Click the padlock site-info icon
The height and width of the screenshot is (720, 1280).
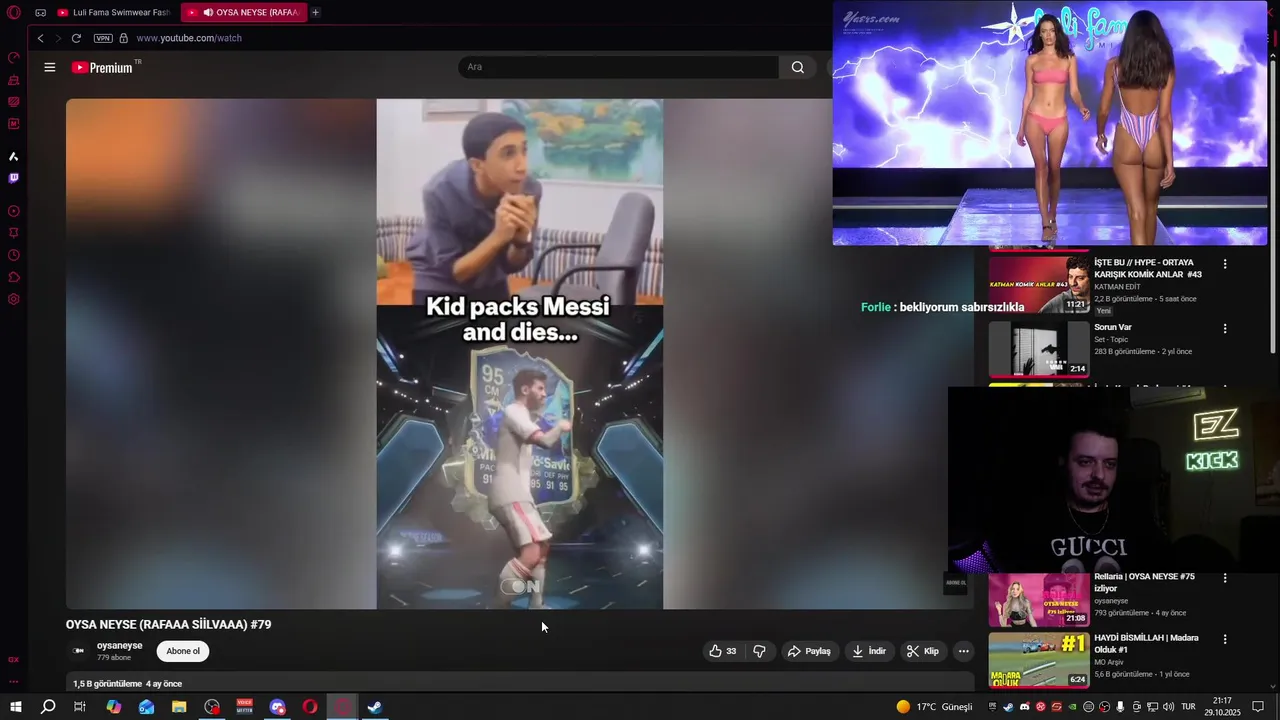point(124,38)
